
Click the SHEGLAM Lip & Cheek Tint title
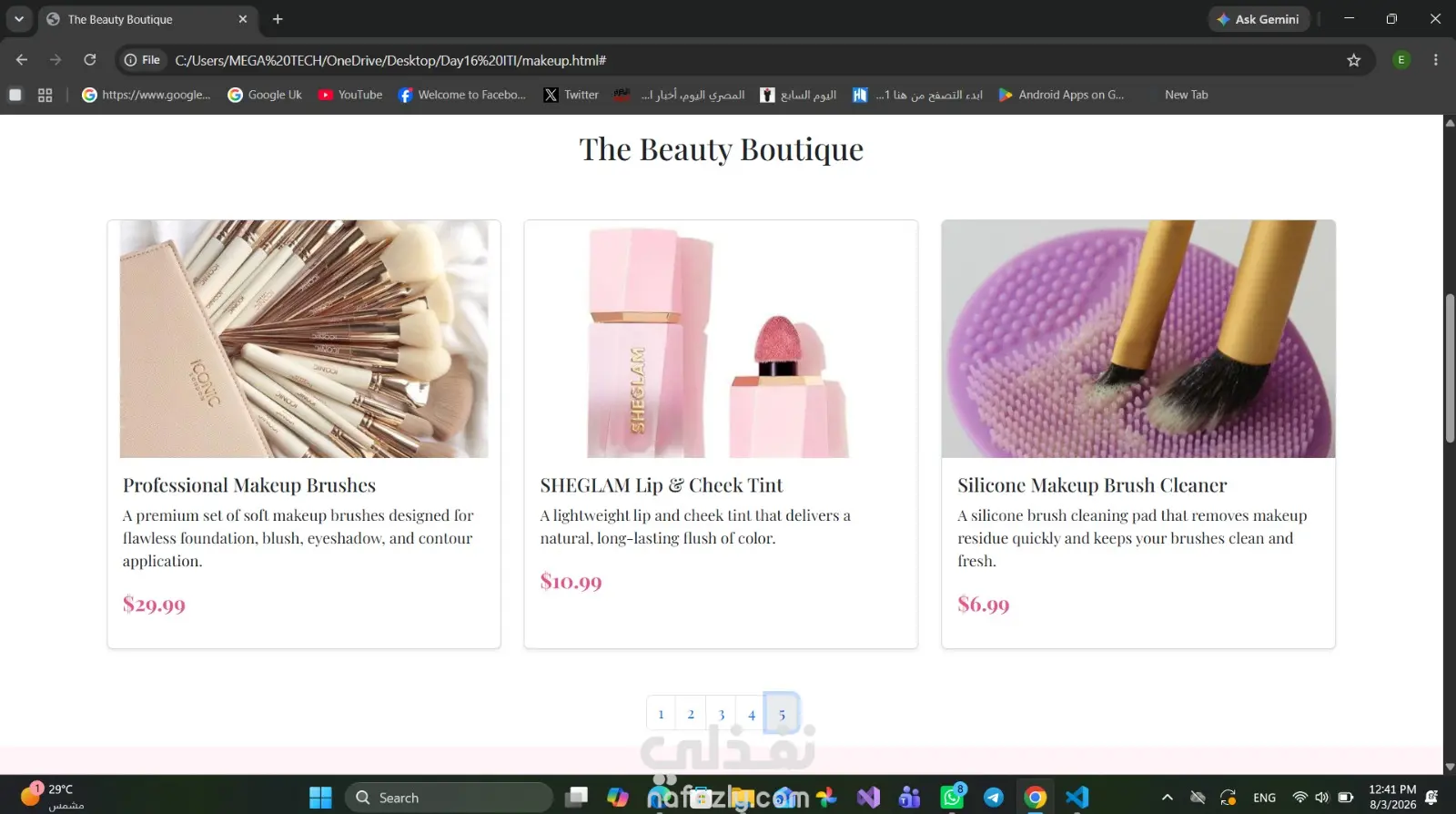click(662, 485)
